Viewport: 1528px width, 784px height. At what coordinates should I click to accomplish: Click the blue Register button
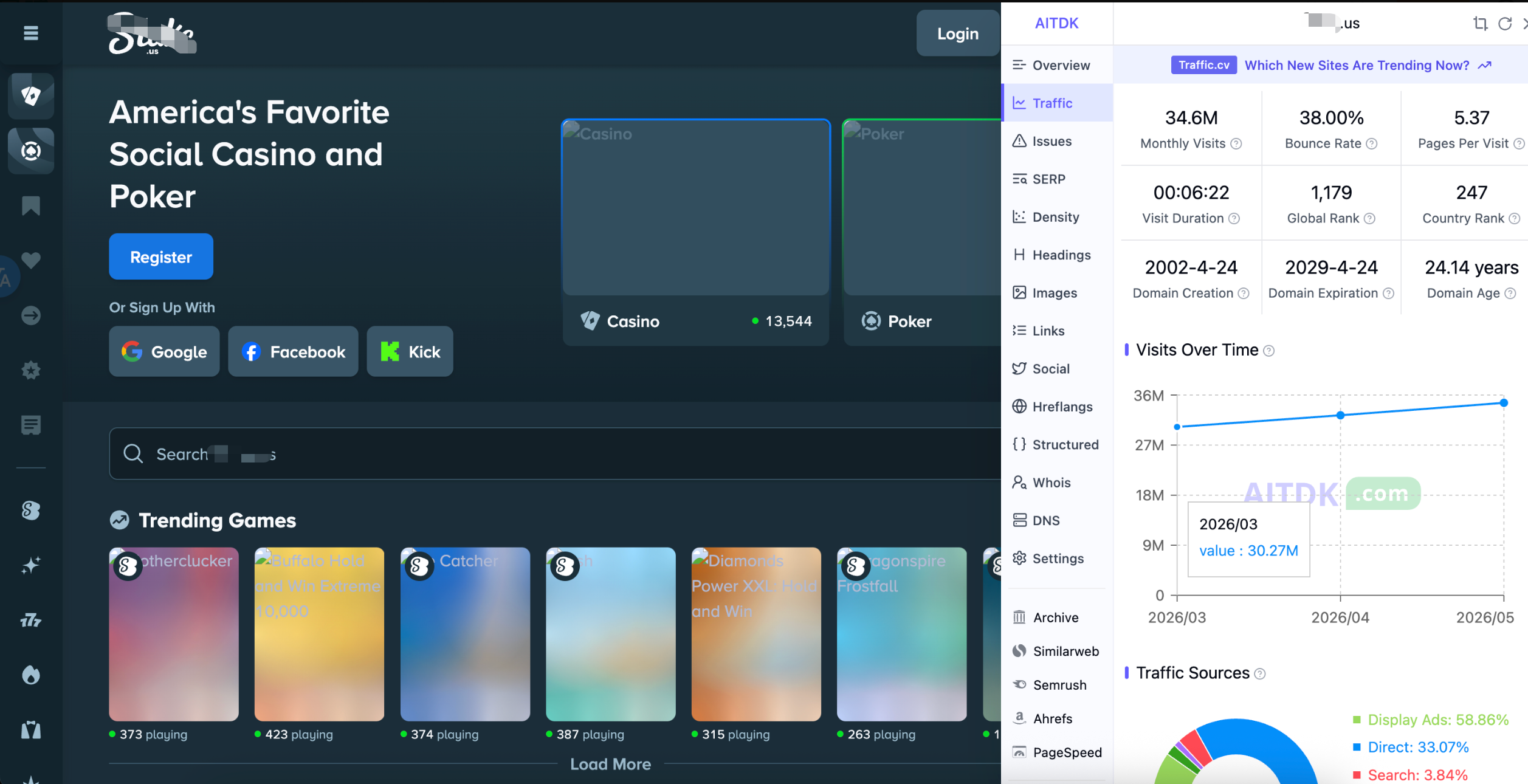click(161, 257)
